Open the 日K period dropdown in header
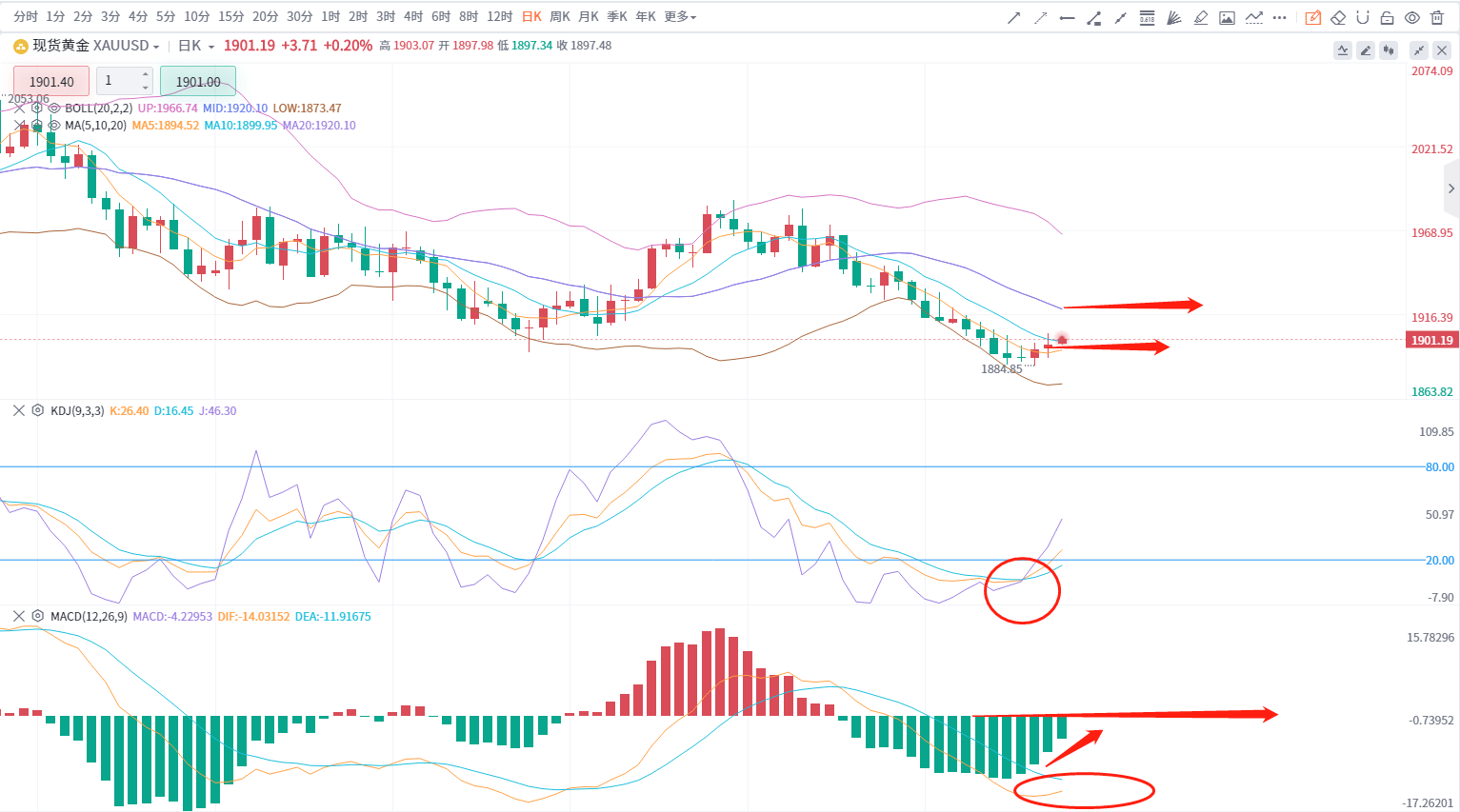1460x812 pixels. pyautogui.click(x=196, y=46)
